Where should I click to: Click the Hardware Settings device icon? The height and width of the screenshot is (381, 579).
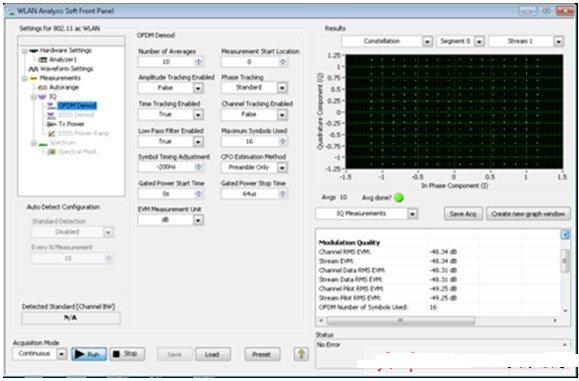[x=34, y=50]
